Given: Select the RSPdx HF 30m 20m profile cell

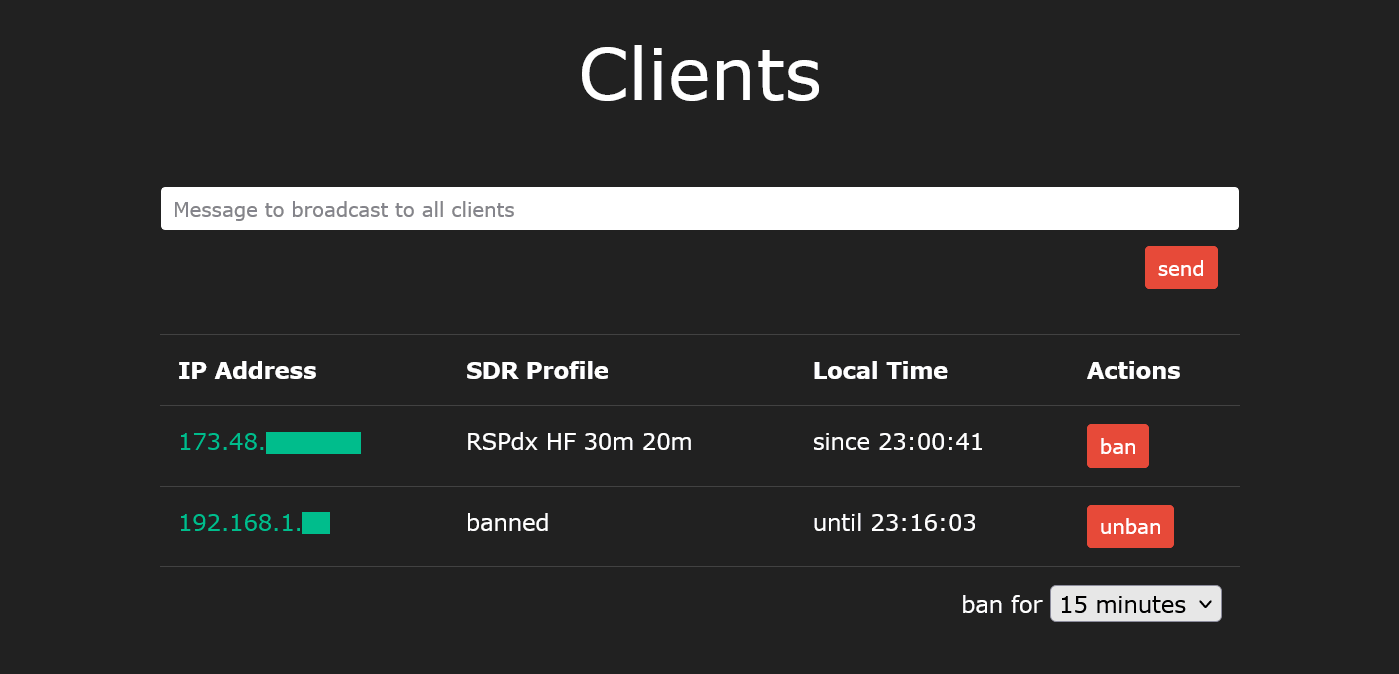Looking at the screenshot, I should point(579,442).
